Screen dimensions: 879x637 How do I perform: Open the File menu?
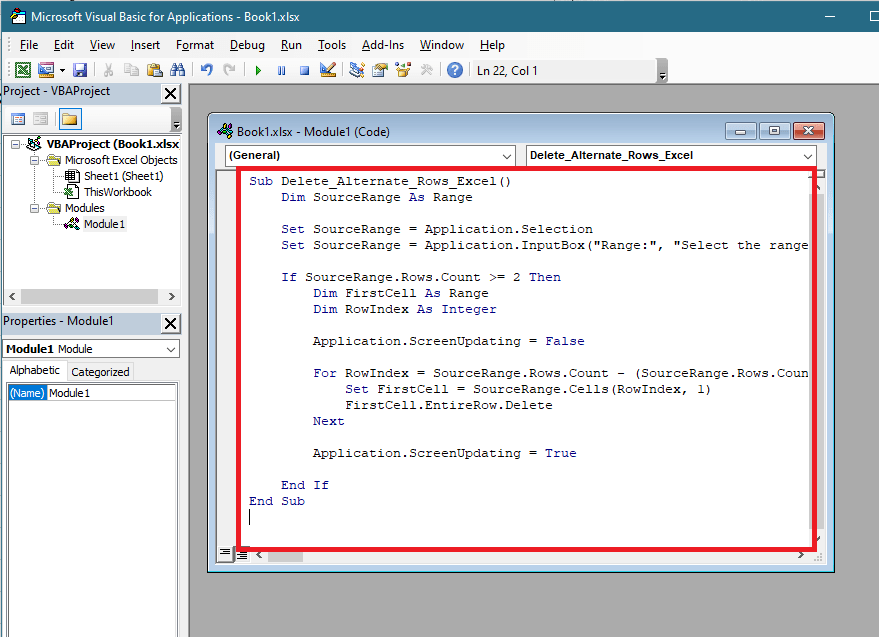click(x=29, y=45)
